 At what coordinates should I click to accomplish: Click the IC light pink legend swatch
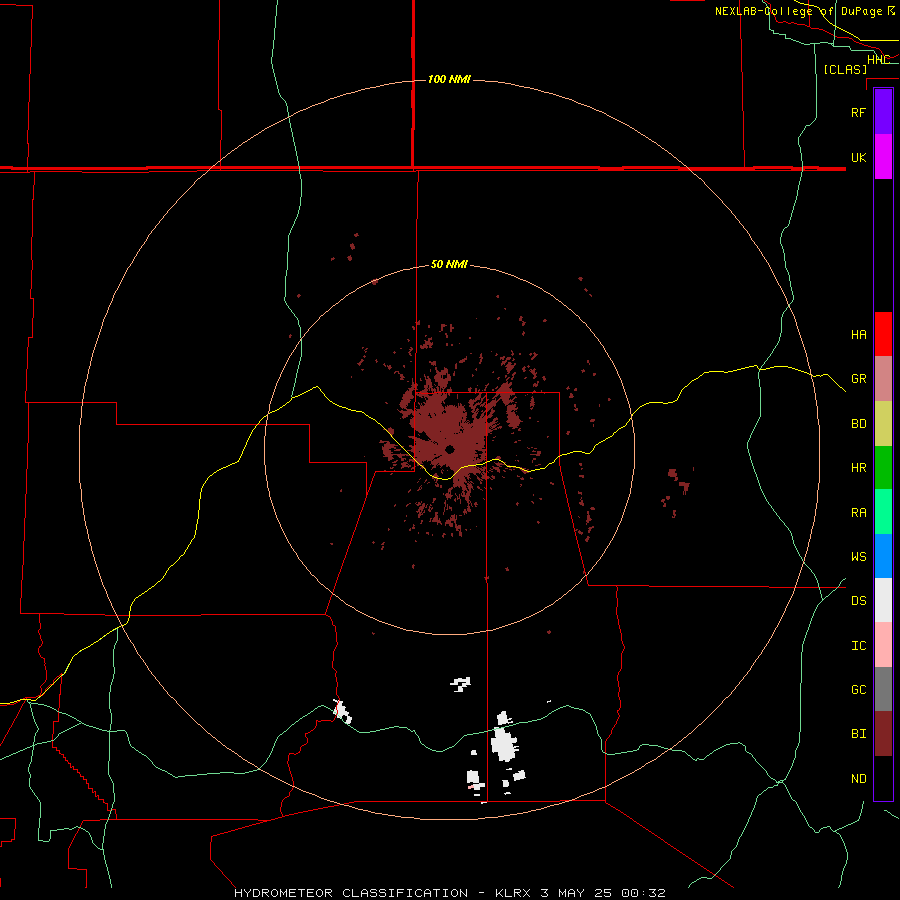(883, 645)
